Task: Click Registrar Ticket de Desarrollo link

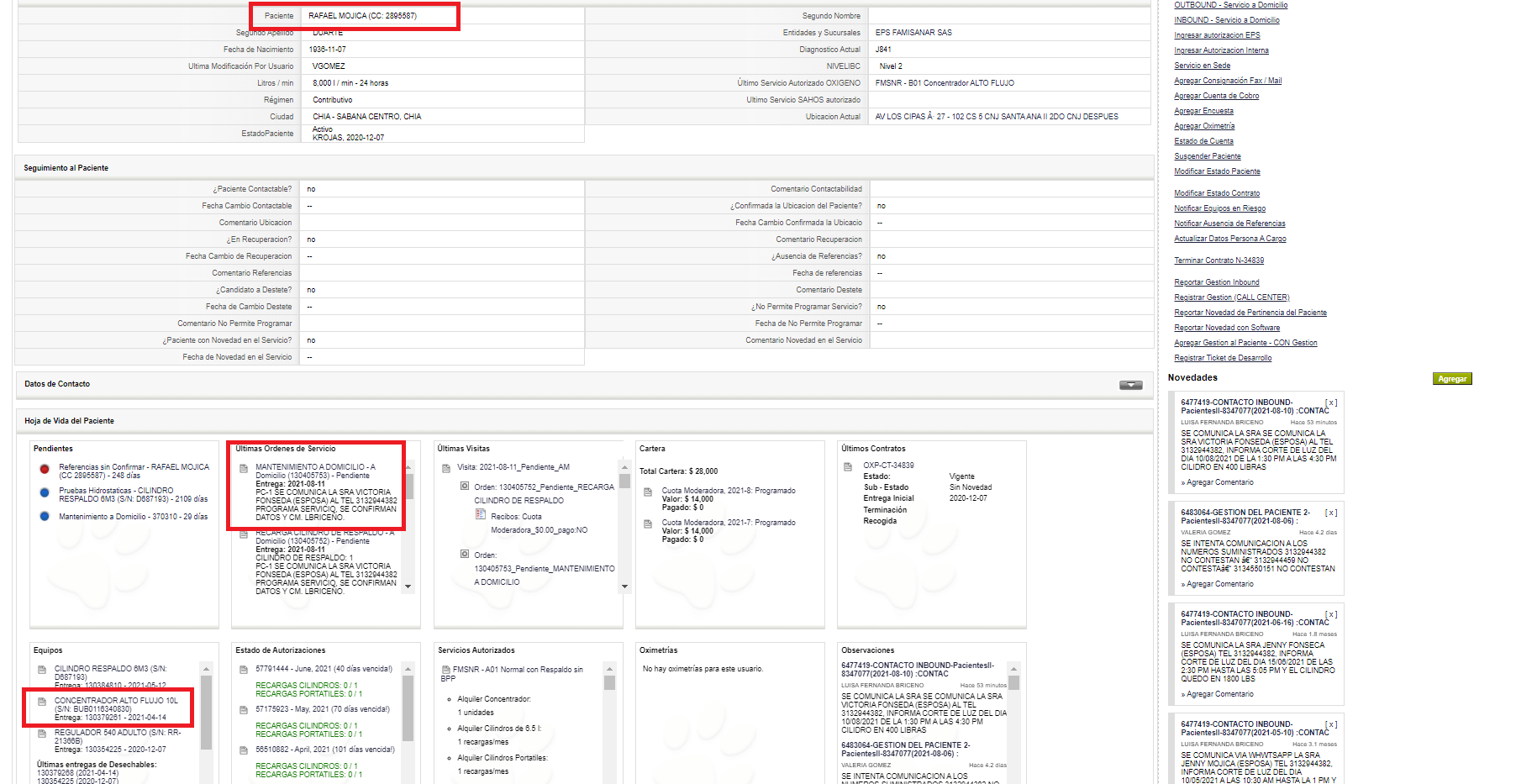Action: point(1223,358)
